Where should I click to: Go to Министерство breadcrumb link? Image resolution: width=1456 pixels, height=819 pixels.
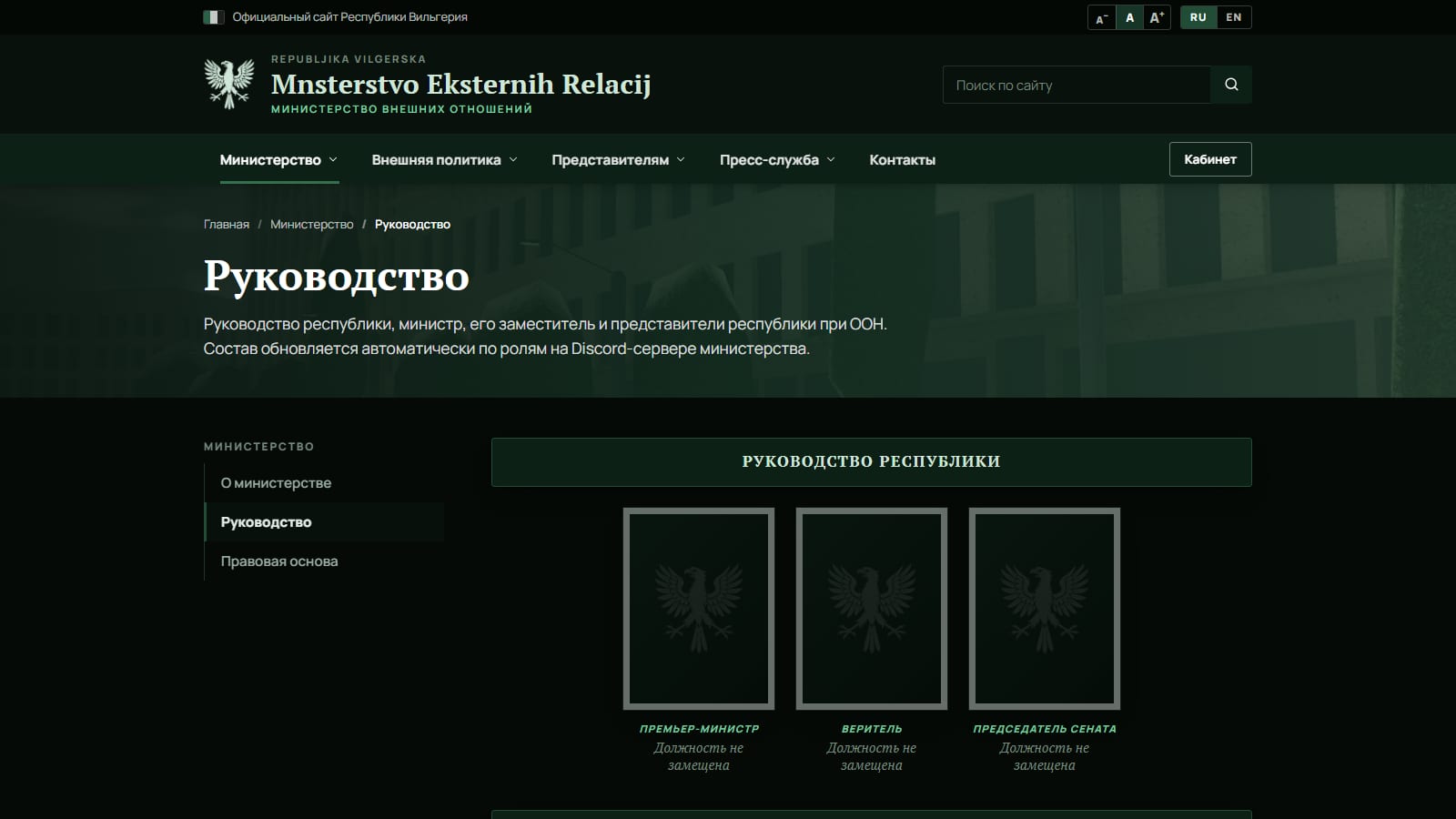312,224
